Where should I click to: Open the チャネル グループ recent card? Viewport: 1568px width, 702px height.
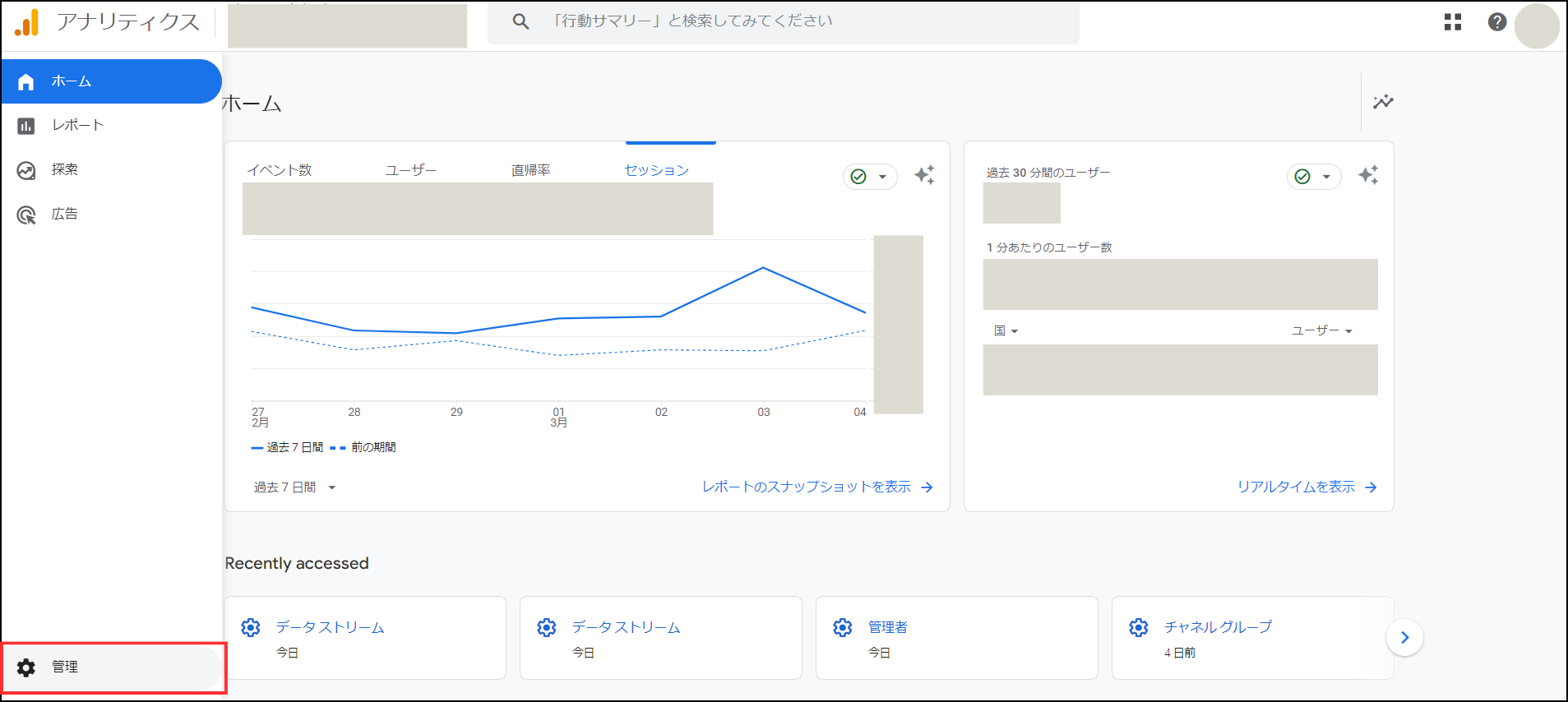[x=1253, y=638]
